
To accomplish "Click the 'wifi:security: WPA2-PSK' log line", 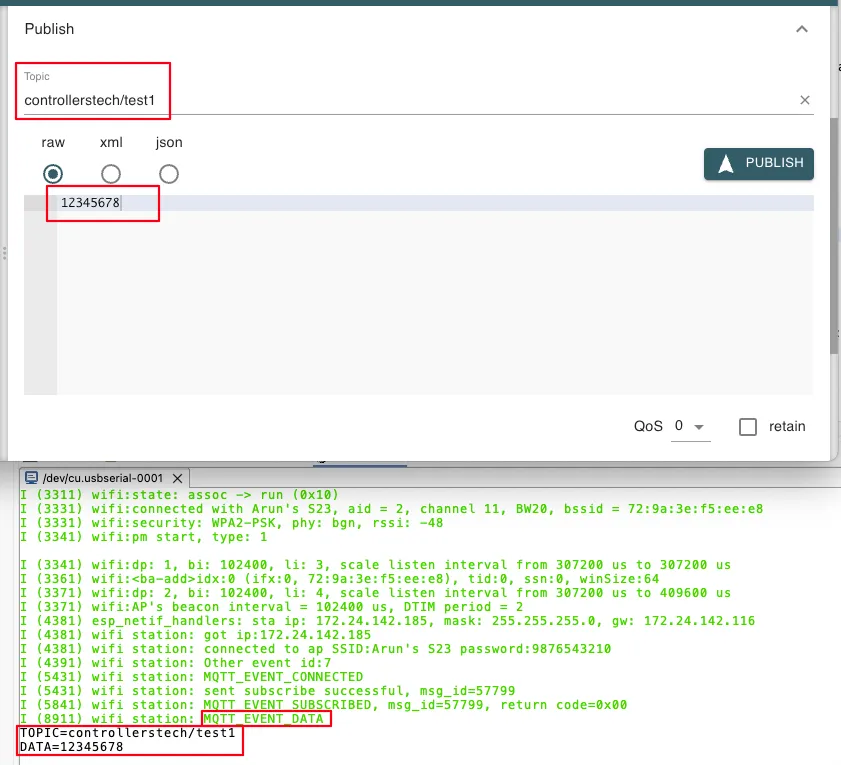I will pyautogui.click(x=232, y=523).
